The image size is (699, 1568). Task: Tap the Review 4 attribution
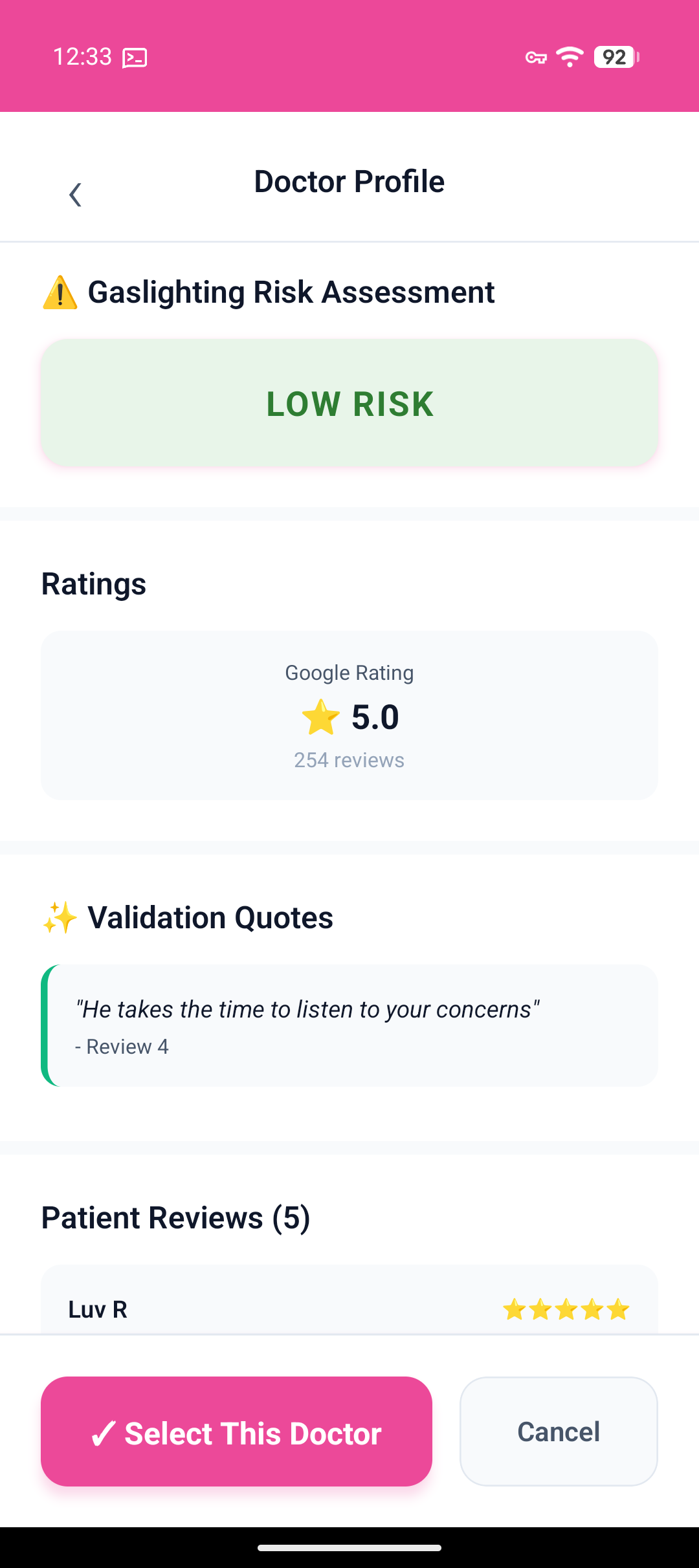click(x=122, y=1047)
